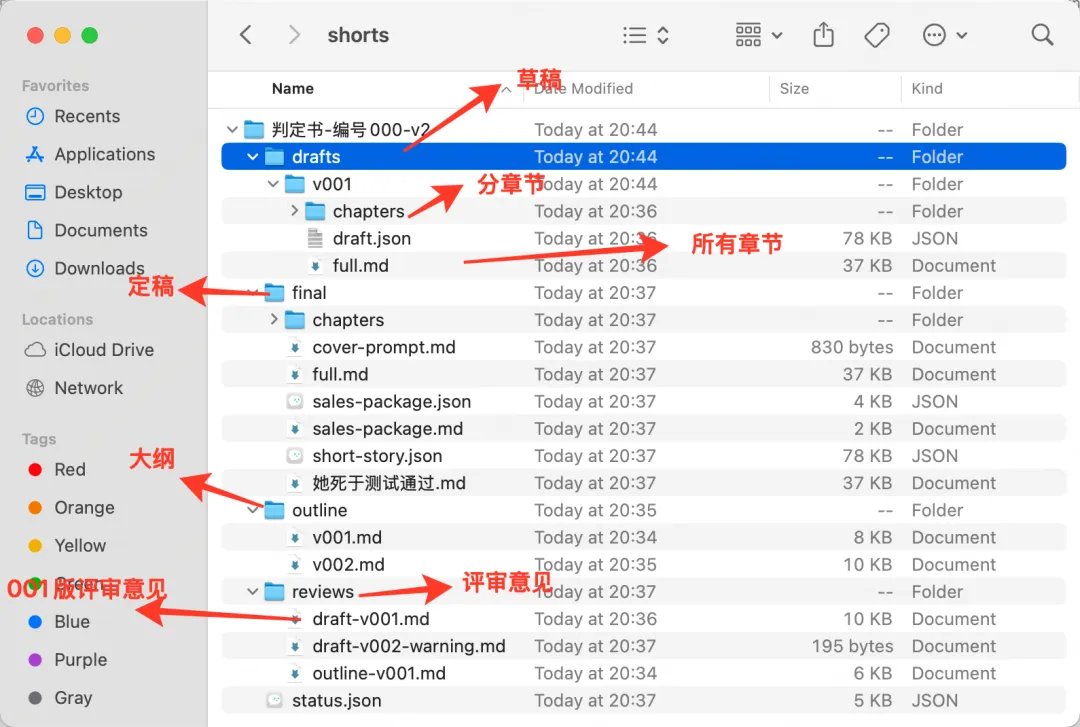
Task: Click the Search magnifier icon
Action: [1042, 34]
